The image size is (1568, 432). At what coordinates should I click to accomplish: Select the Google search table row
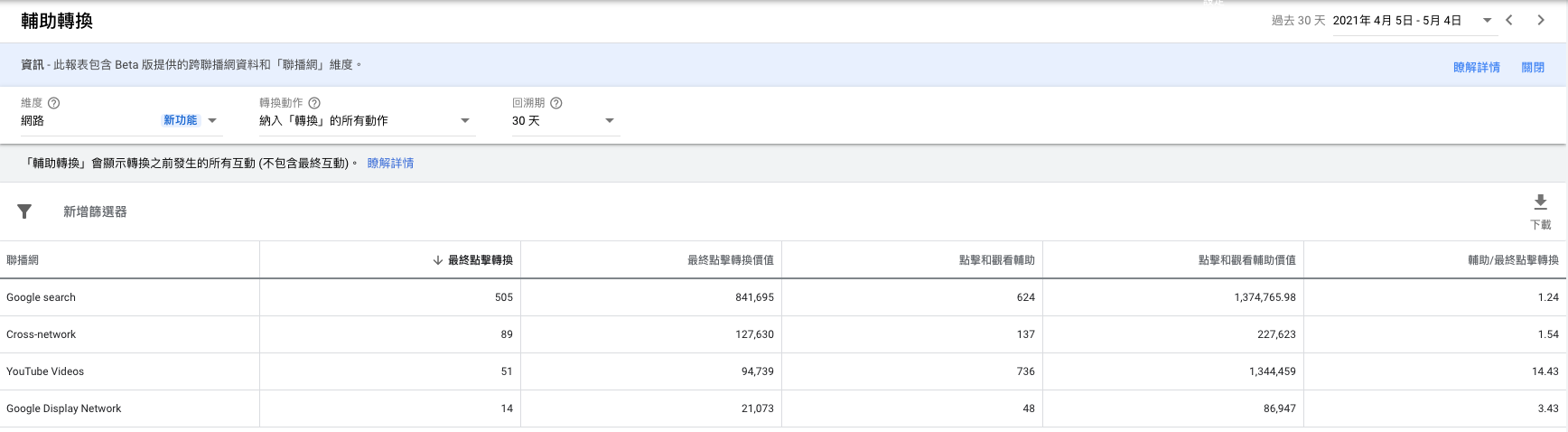coord(42,297)
